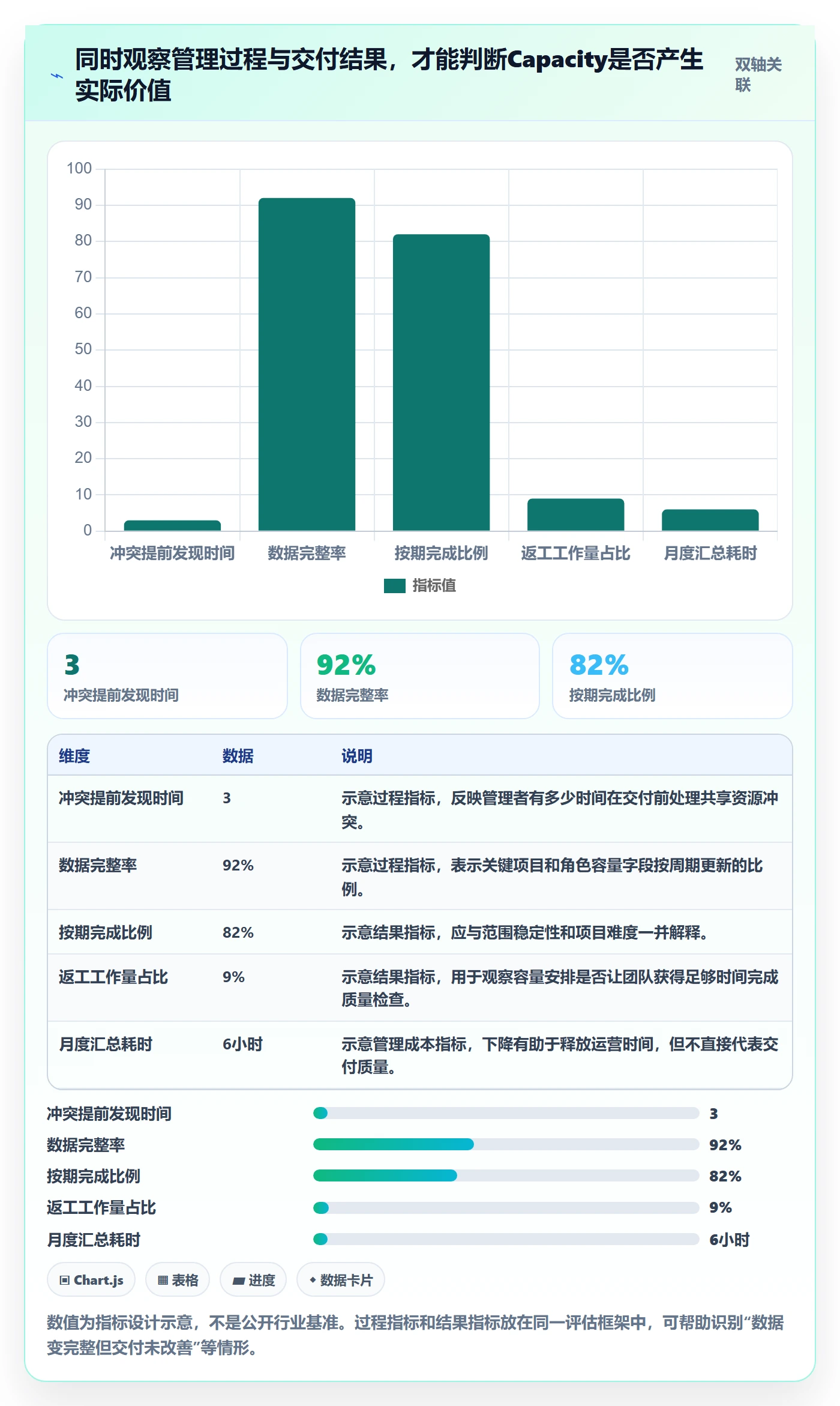Click the 月度汇总耗时 table row label

pos(106,1044)
